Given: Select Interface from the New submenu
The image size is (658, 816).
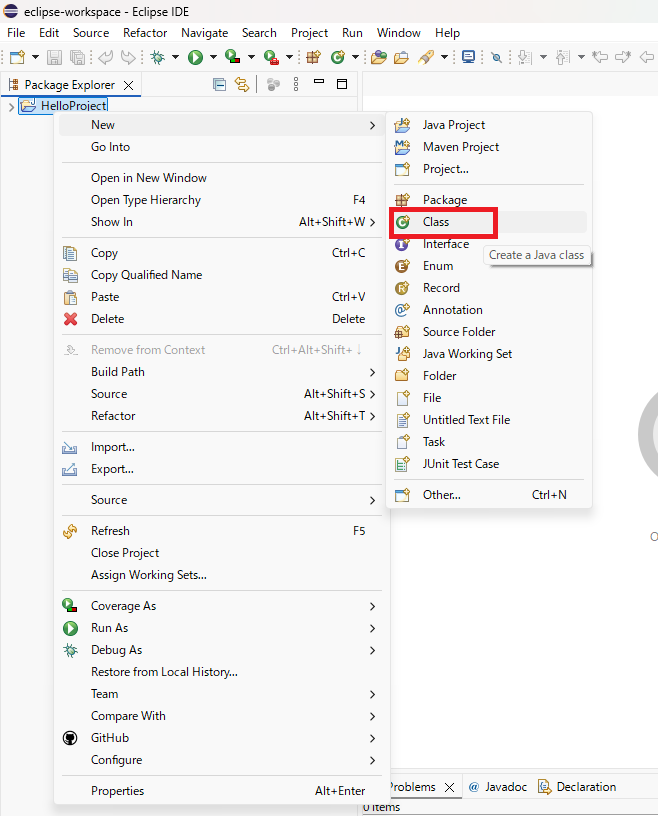Looking at the screenshot, I should [x=489, y=244].
